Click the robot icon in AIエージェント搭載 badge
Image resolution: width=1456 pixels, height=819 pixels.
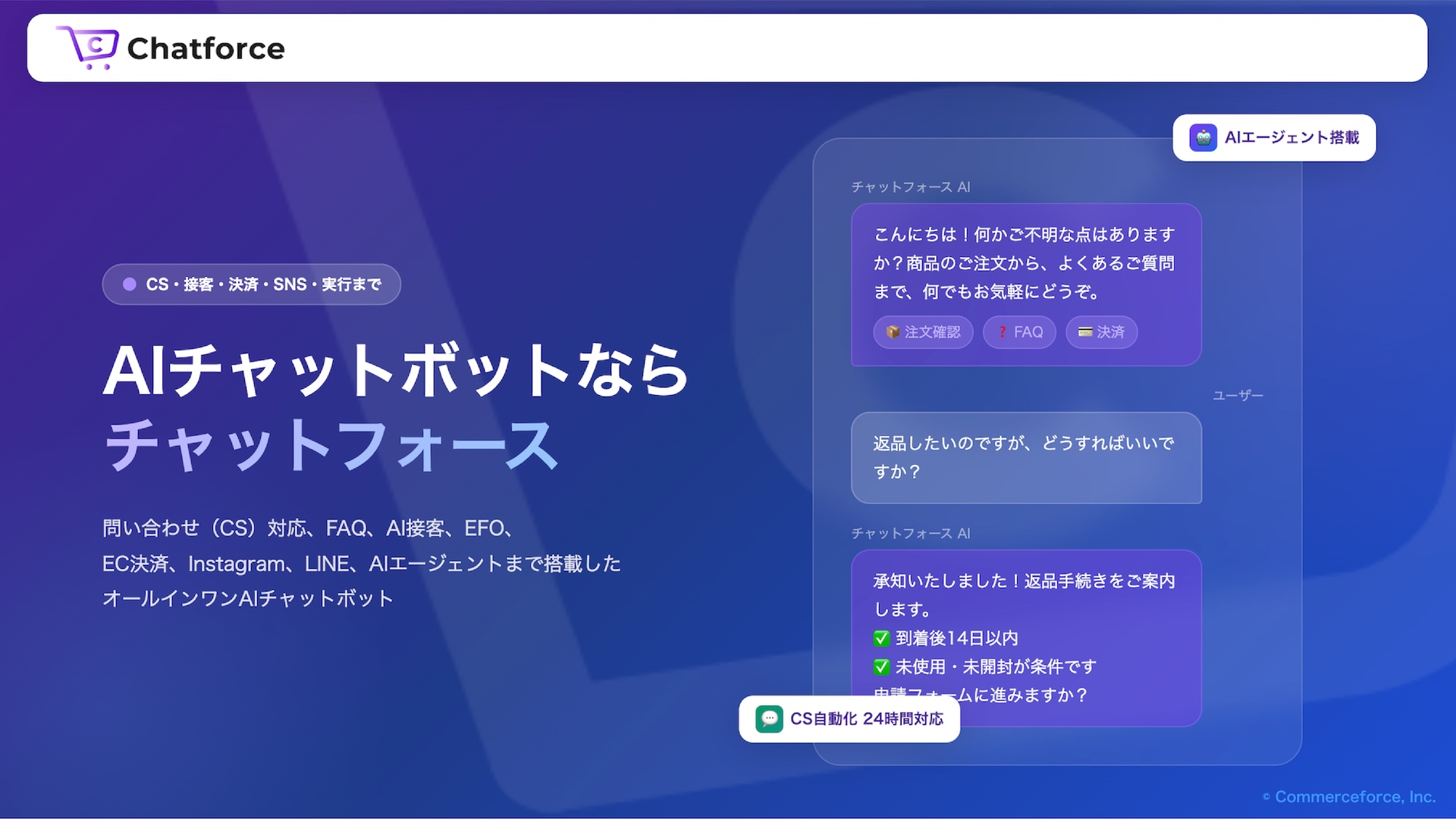[x=1203, y=138]
